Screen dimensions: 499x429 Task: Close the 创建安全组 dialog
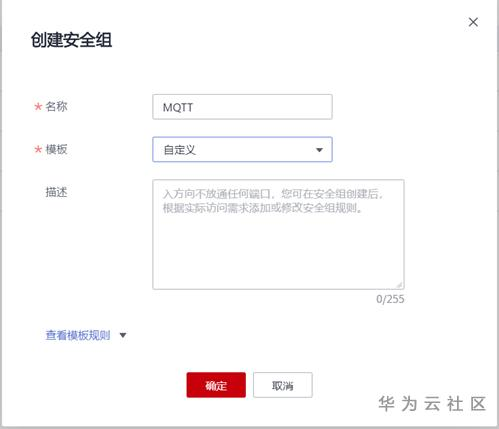(x=473, y=22)
